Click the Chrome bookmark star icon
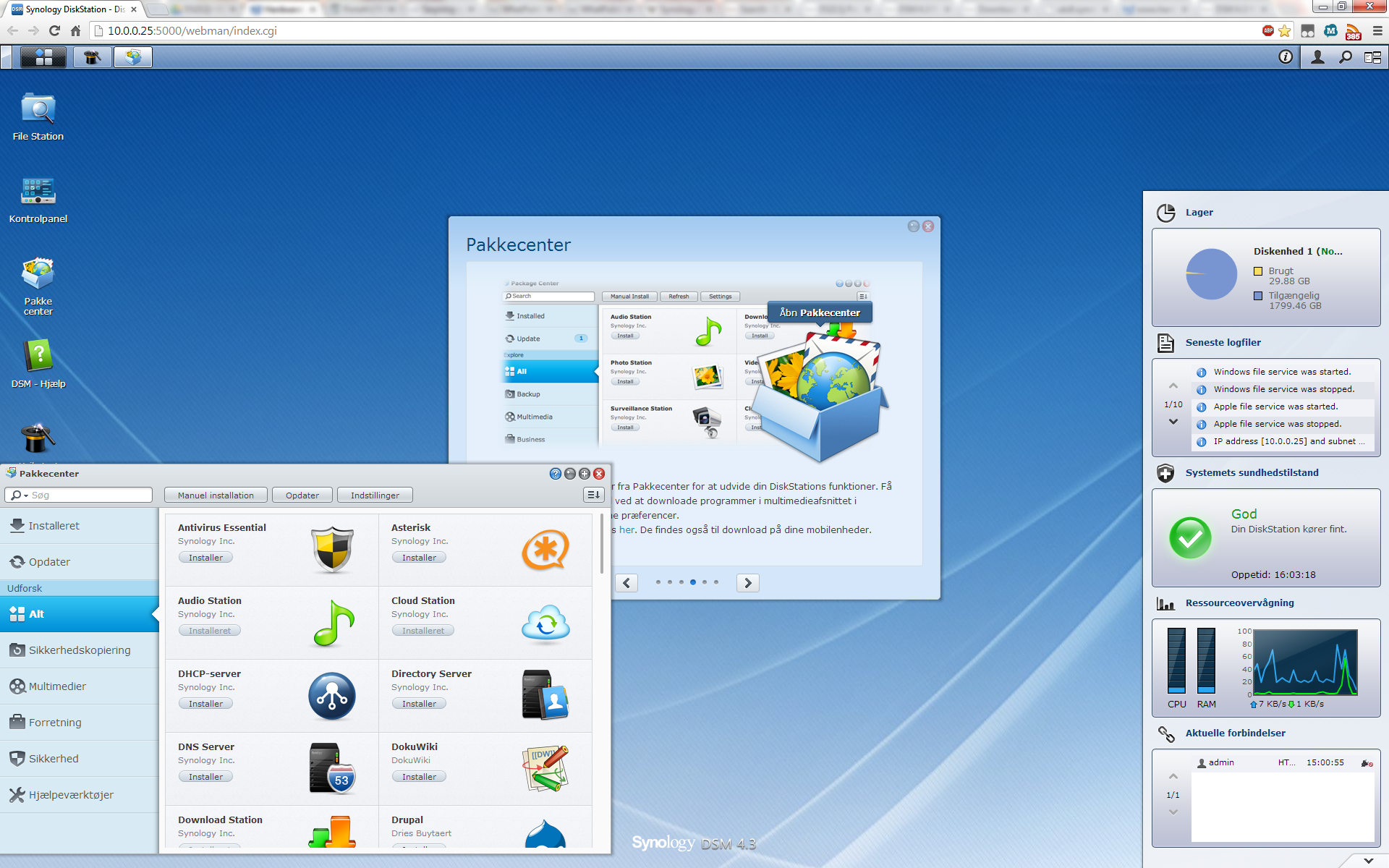The height and width of the screenshot is (868, 1389). pos(1285,31)
